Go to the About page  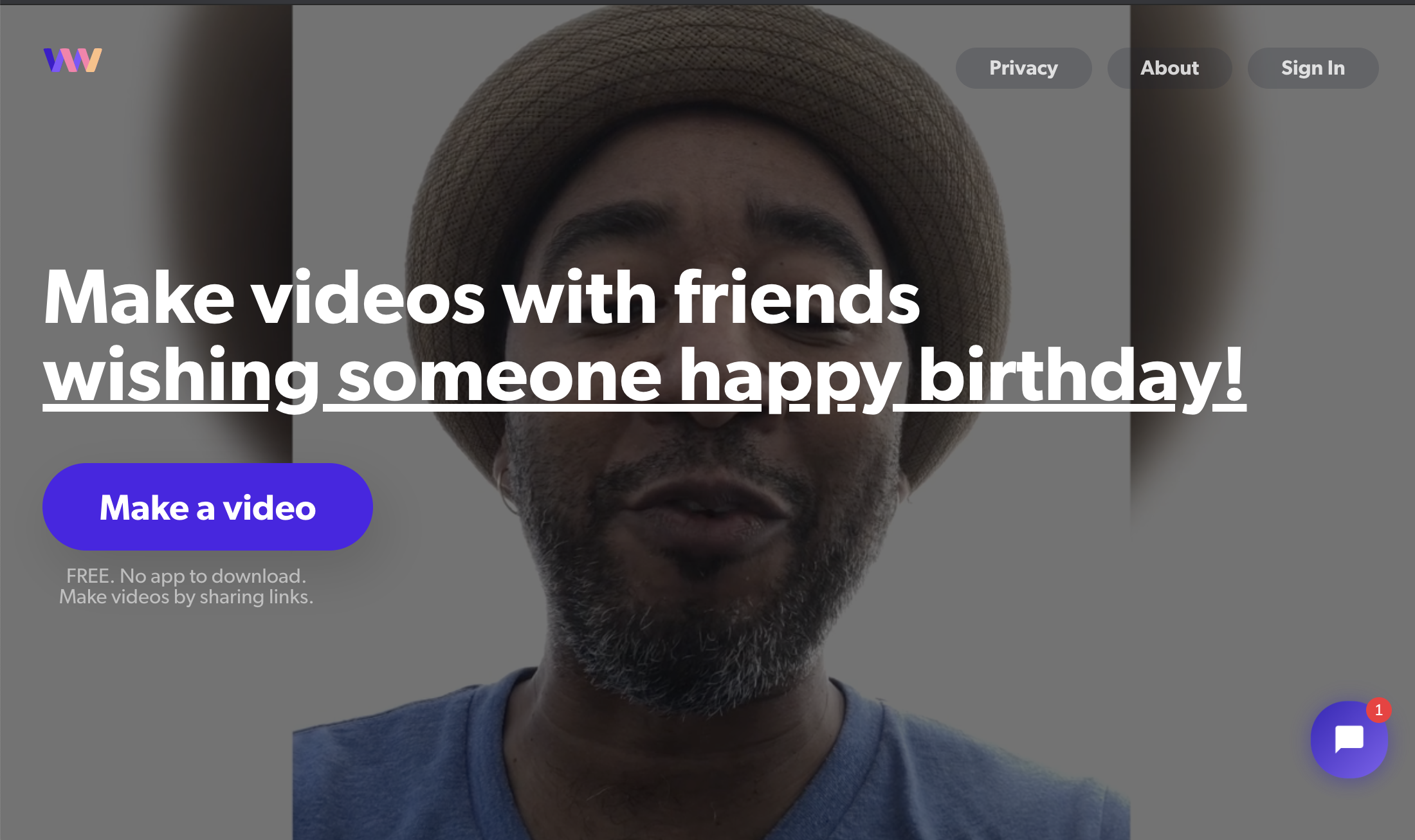1169,68
